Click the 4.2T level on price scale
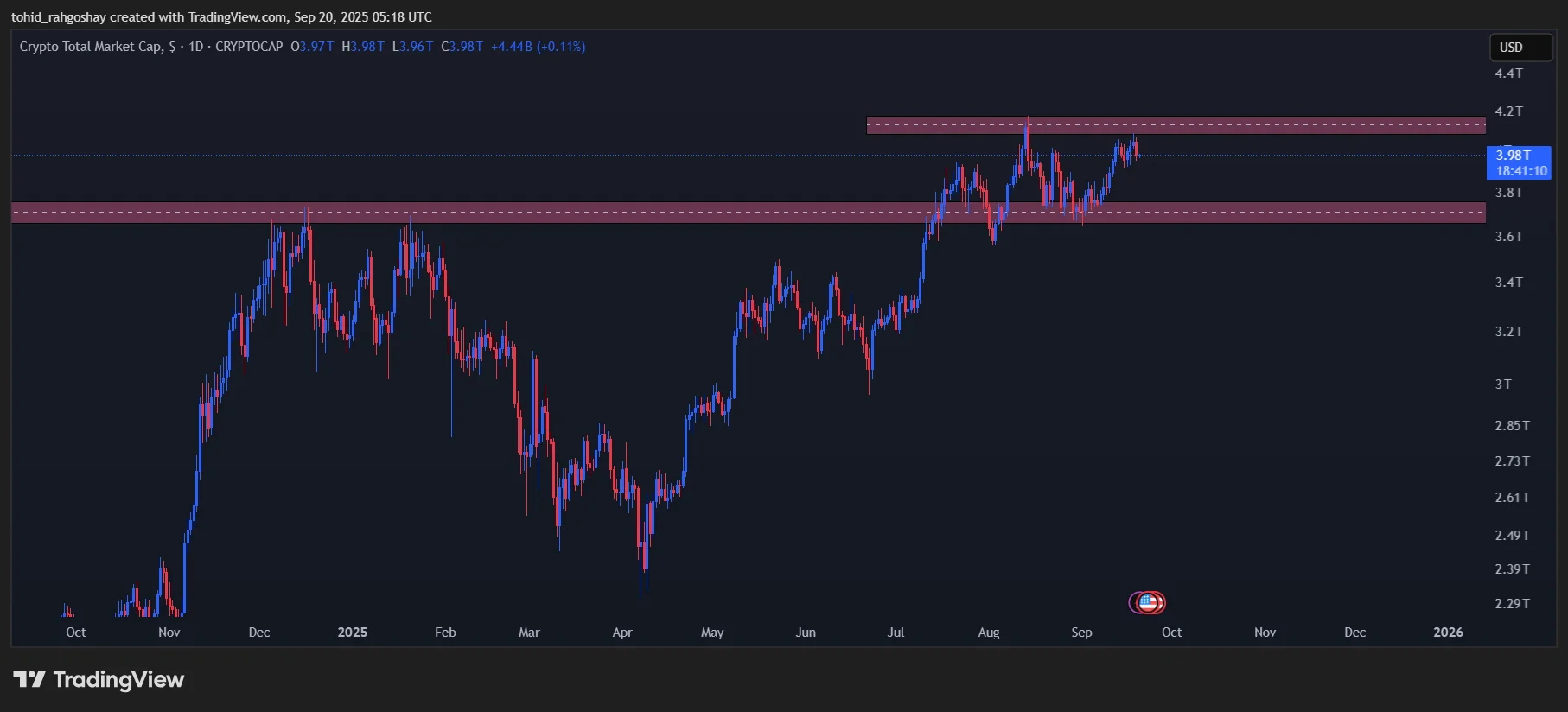This screenshot has width=1568, height=712. 1509,111
